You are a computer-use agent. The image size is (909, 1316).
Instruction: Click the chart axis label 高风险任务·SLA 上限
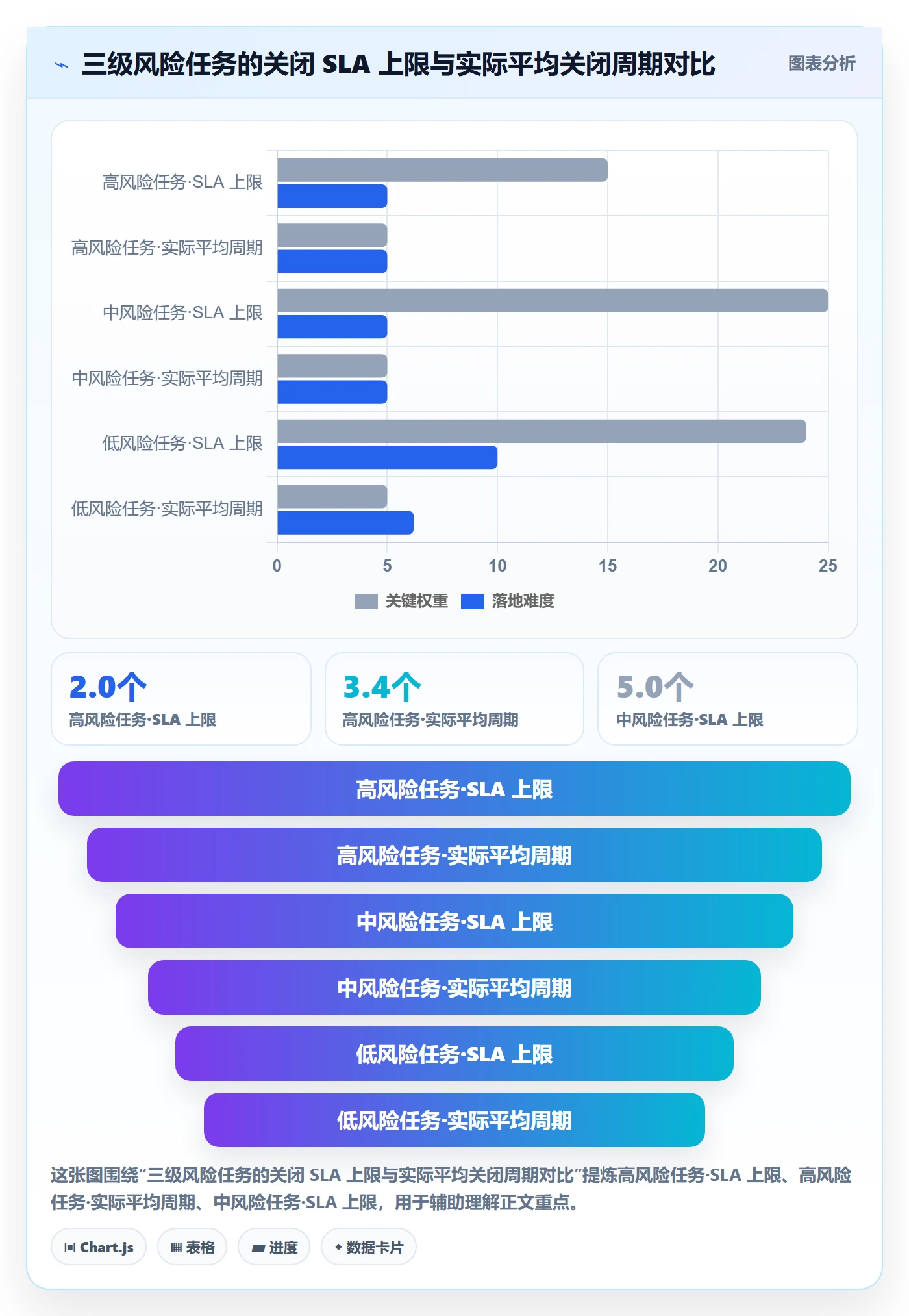[x=182, y=183]
